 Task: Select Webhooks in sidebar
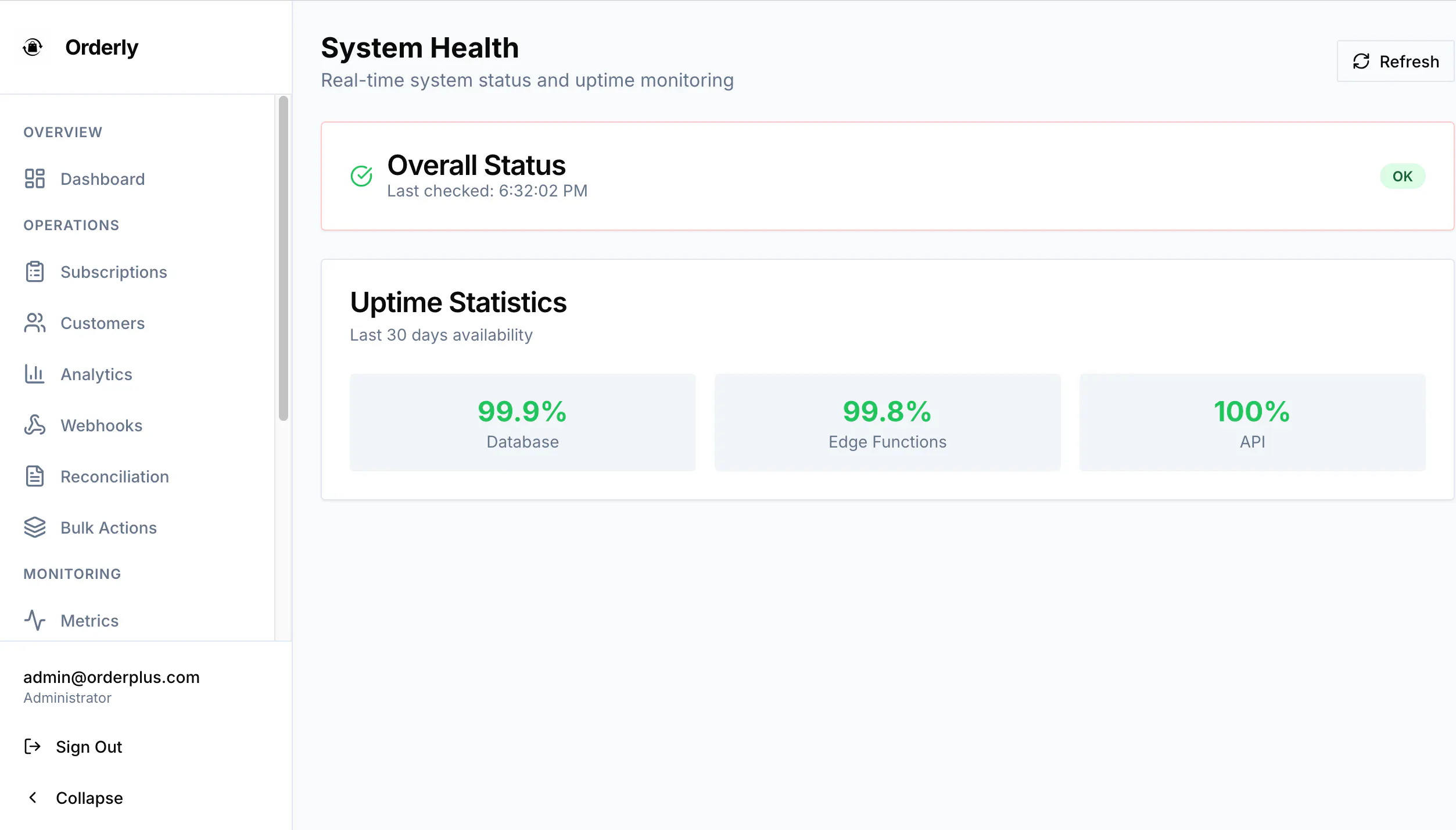137,425
